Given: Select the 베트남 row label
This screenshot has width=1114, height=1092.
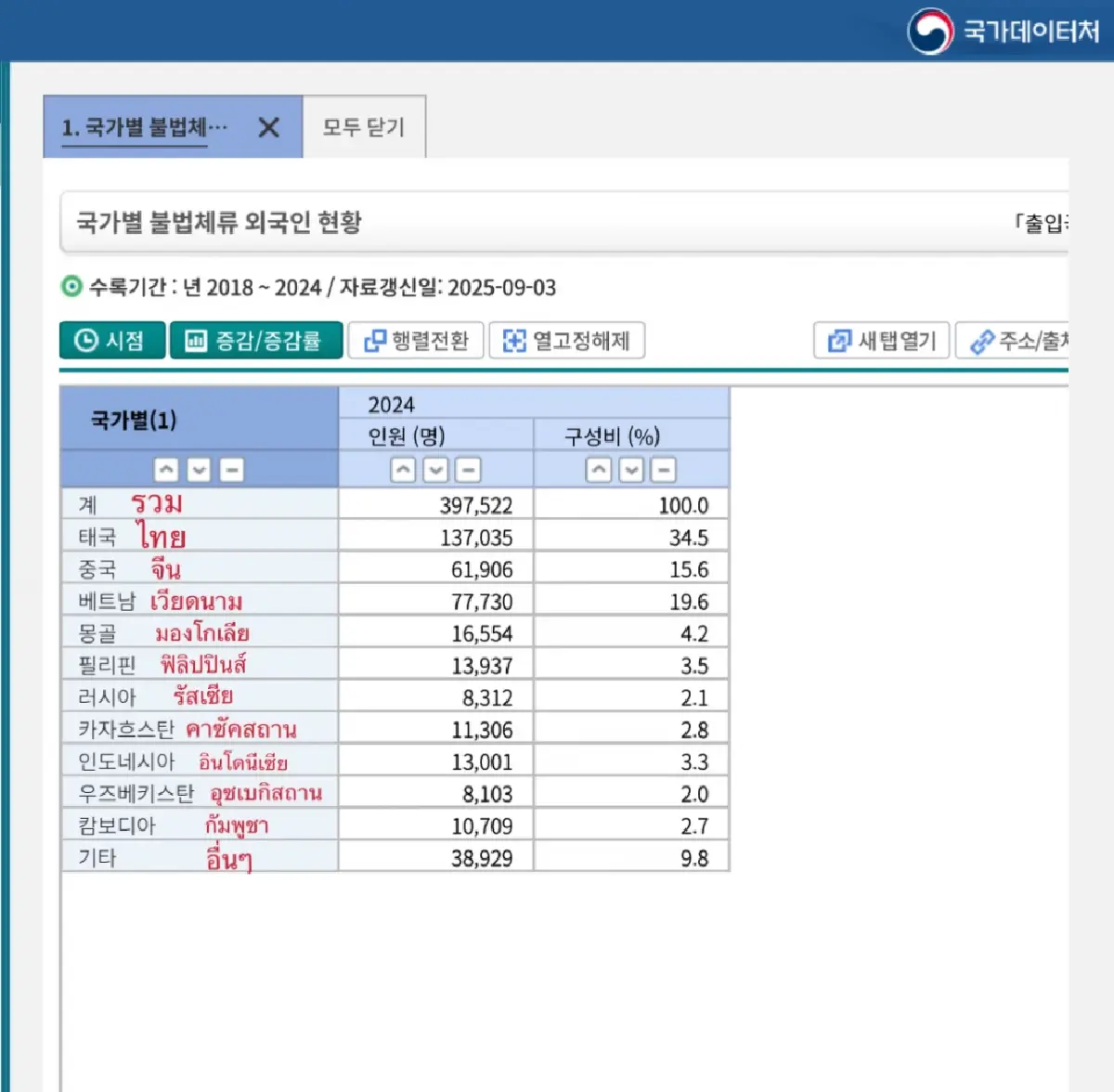Looking at the screenshot, I should pos(108,601).
